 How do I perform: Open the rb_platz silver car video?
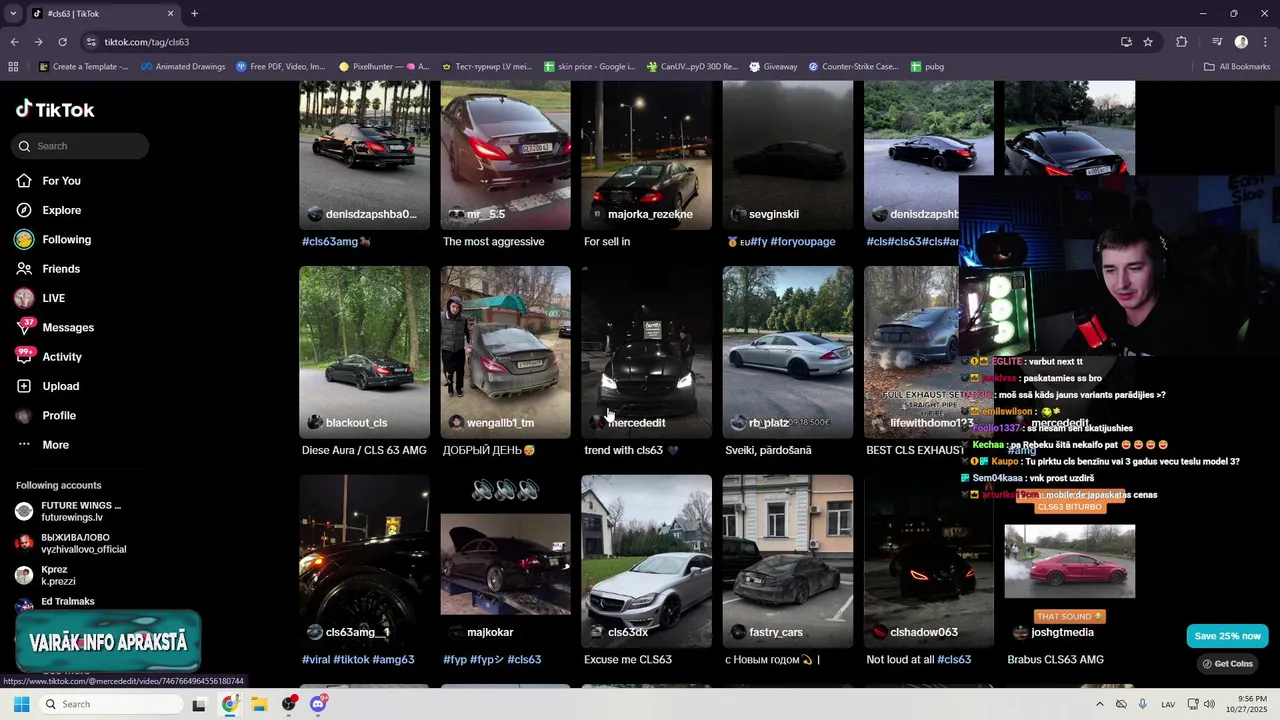click(788, 352)
